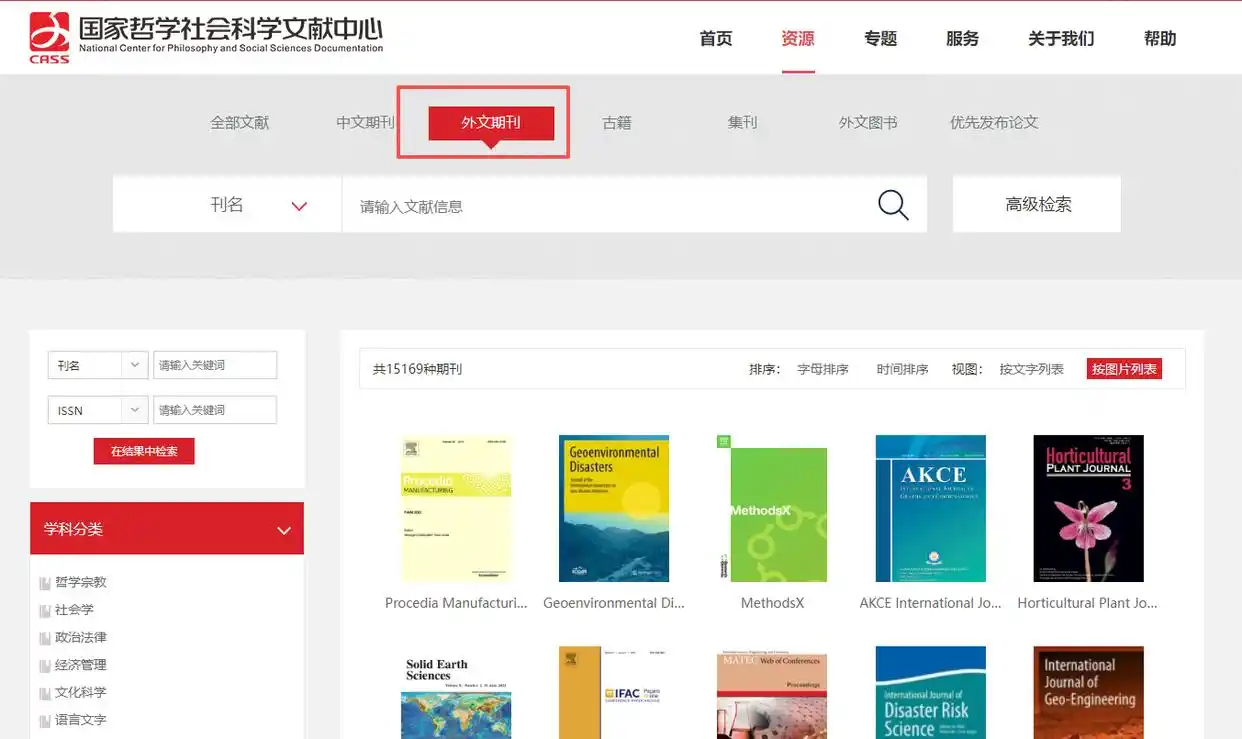Viewport: 1242px width, 739px height.
Task: Open the sidebar ISSN filter combo box
Action: click(98, 410)
